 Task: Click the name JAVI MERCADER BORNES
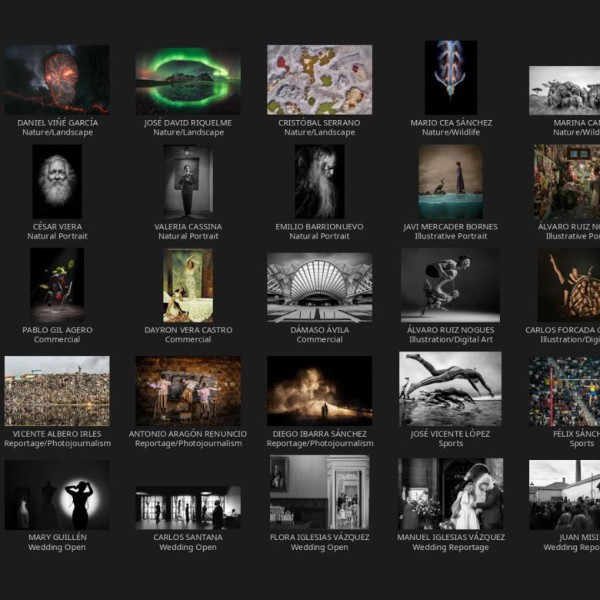pyautogui.click(x=450, y=227)
